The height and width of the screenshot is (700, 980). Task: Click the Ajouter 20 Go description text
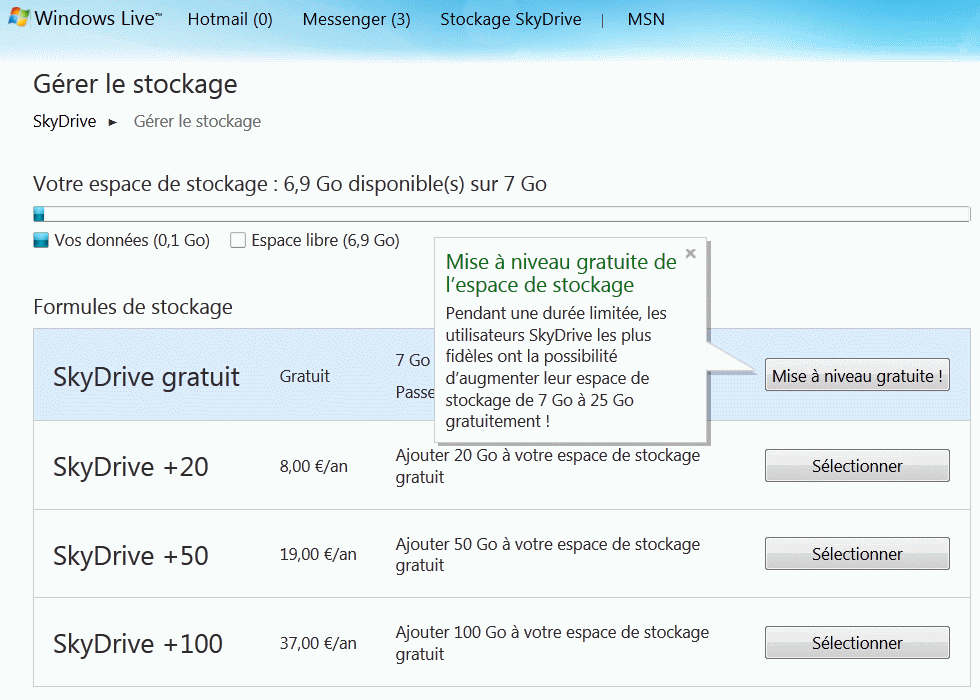pyautogui.click(x=548, y=466)
